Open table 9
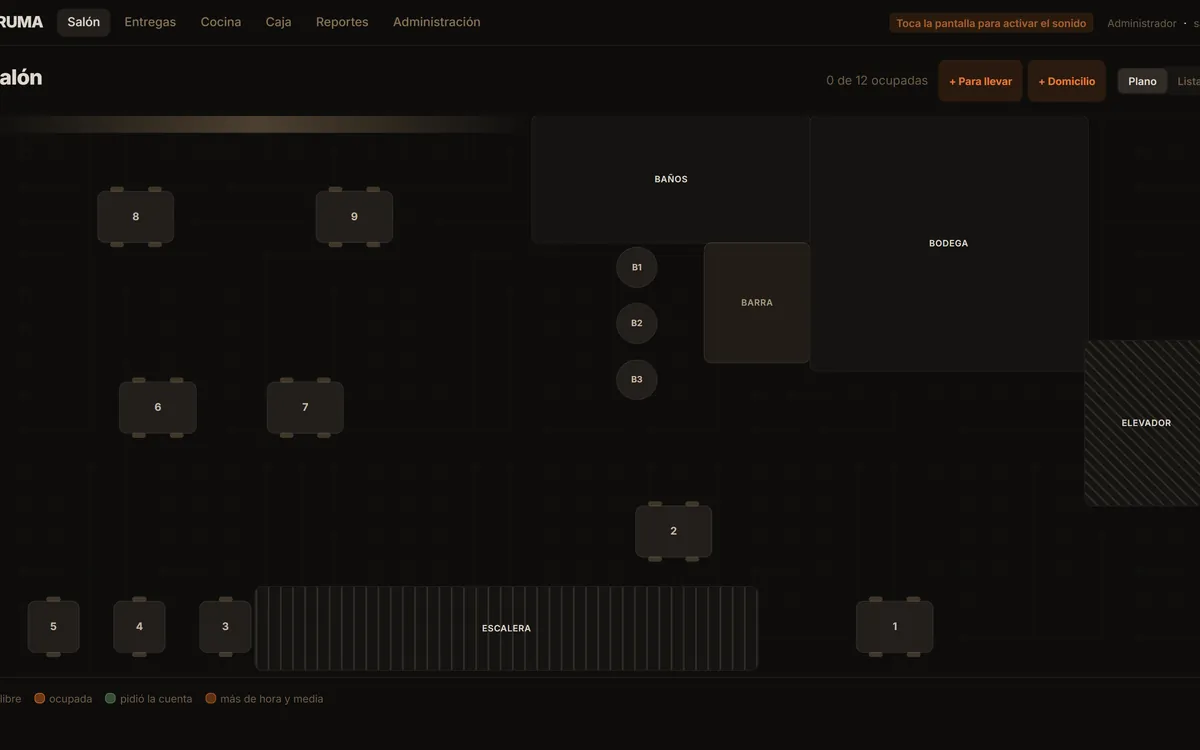The height and width of the screenshot is (750, 1200). point(354,217)
